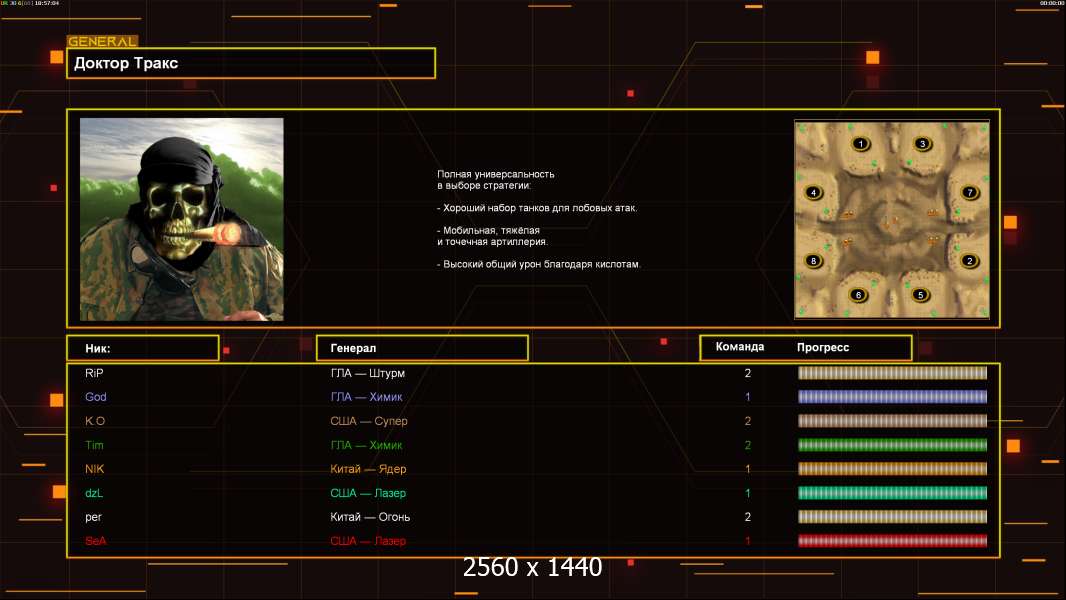1066x600 pixels.
Task: Choose start position 6 on the map
Action: 858,295
